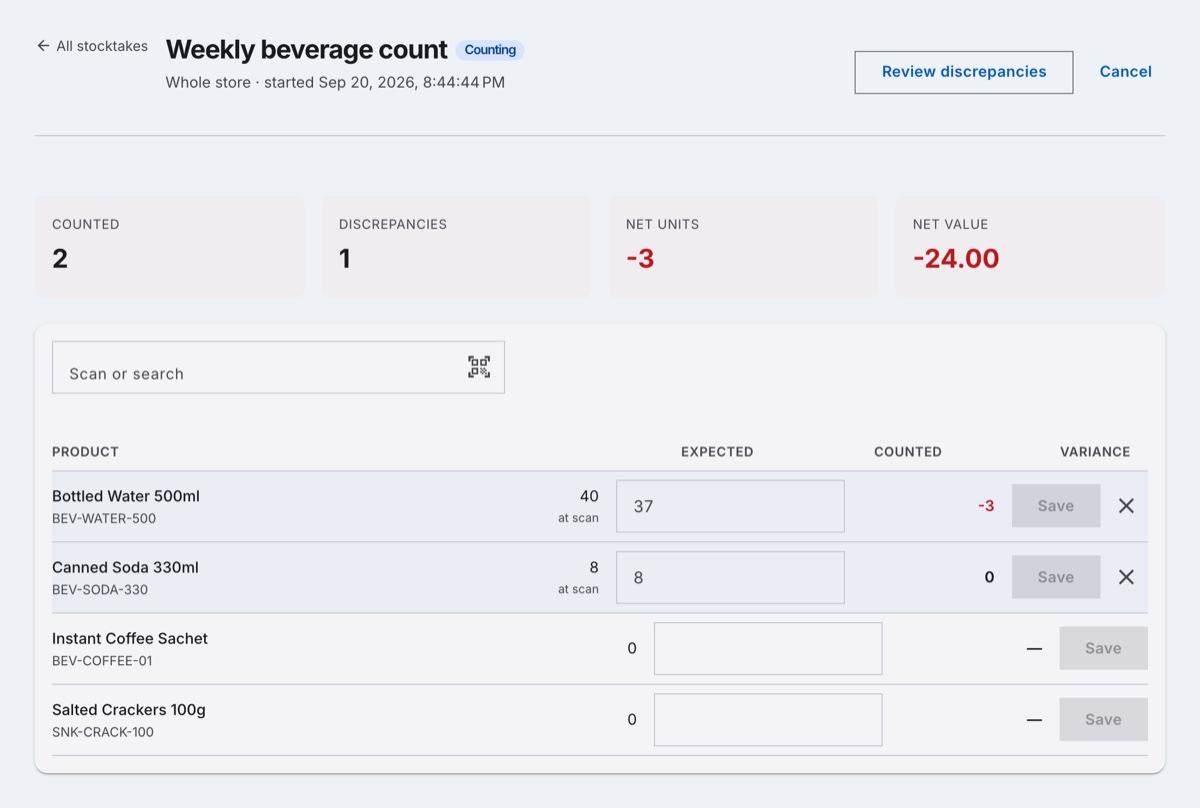Image resolution: width=1200 pixels, height=808 pixels.
Task: Click the barcode scanner icon in search field
Action: tap(479, 367)
